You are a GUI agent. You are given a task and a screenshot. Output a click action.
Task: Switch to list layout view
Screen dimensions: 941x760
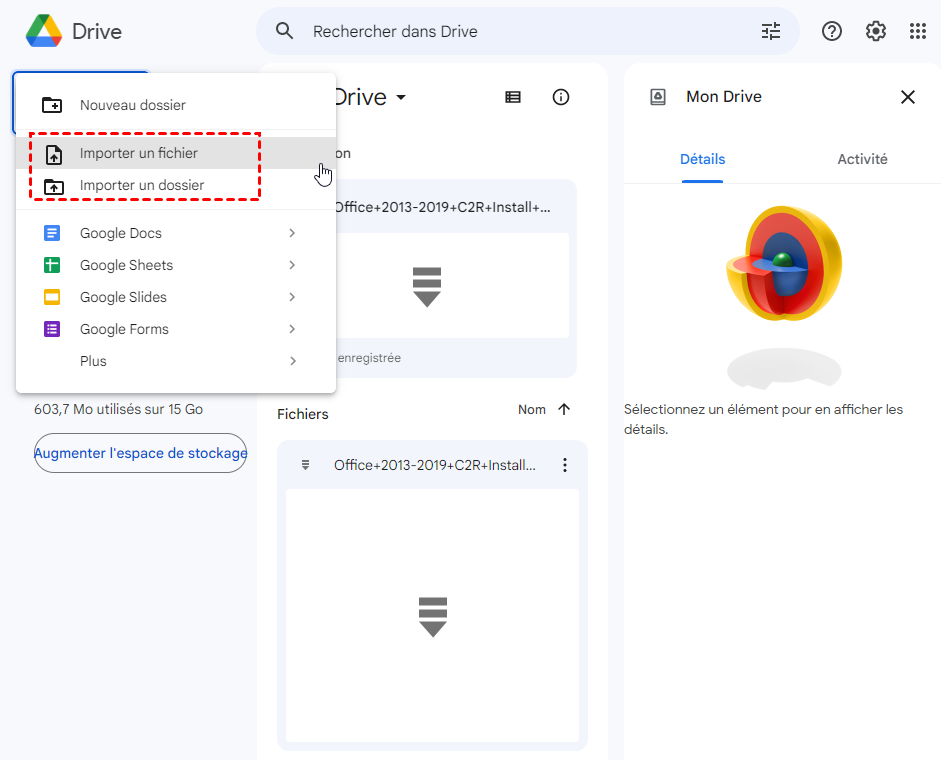[513, 97]
